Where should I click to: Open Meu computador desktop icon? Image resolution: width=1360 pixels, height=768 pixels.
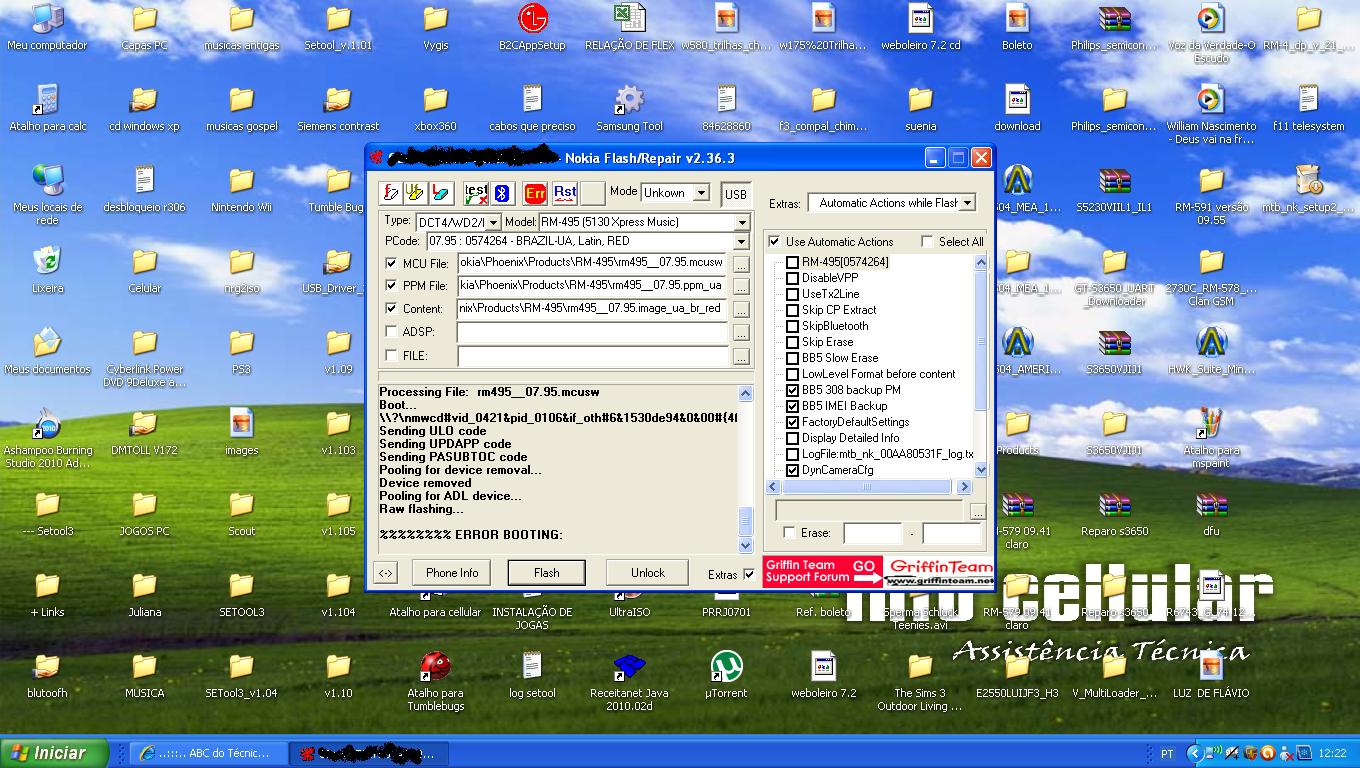pyautogui.click(x=47, y=28)
